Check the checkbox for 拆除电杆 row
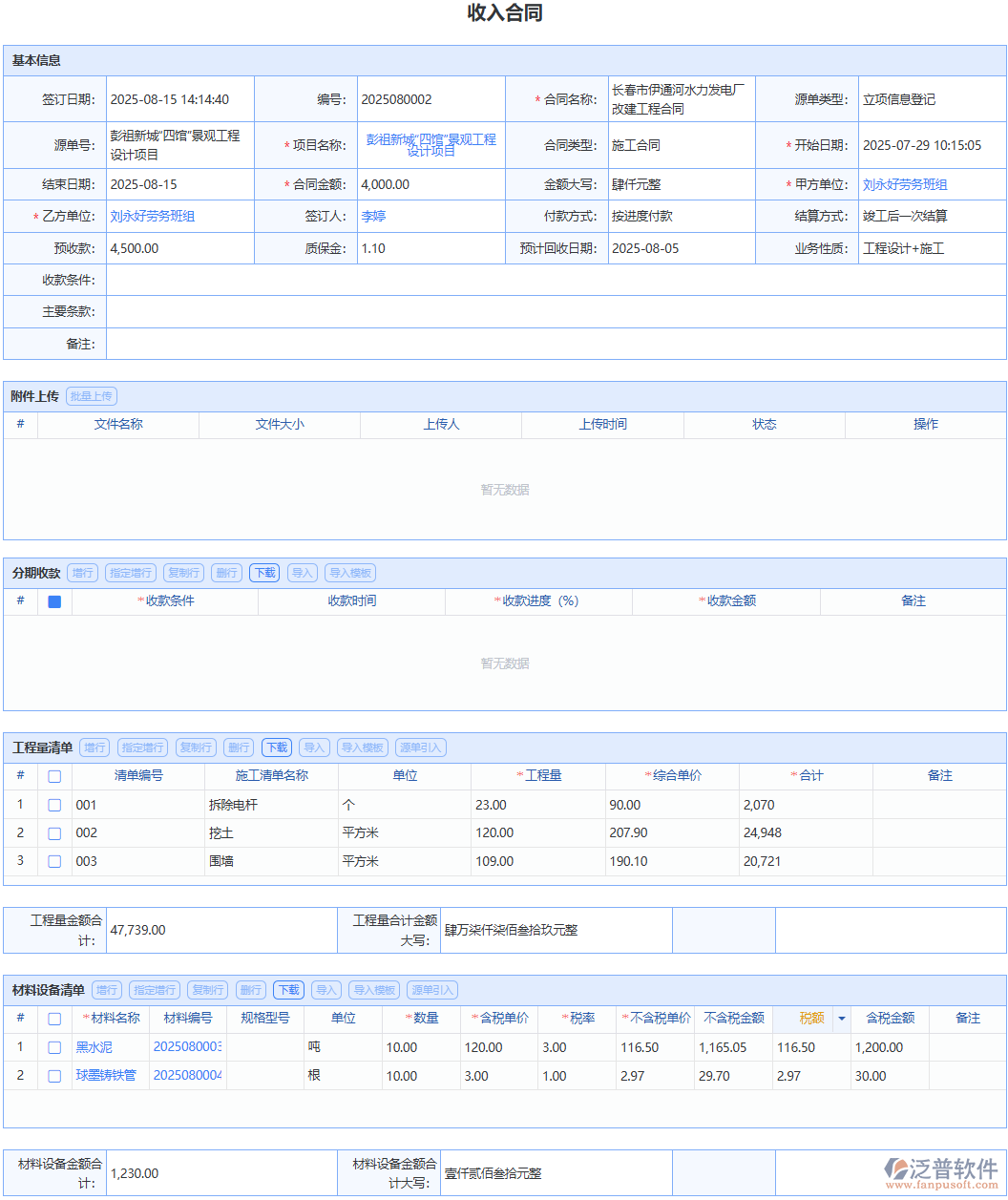 [x=54, y=805]
